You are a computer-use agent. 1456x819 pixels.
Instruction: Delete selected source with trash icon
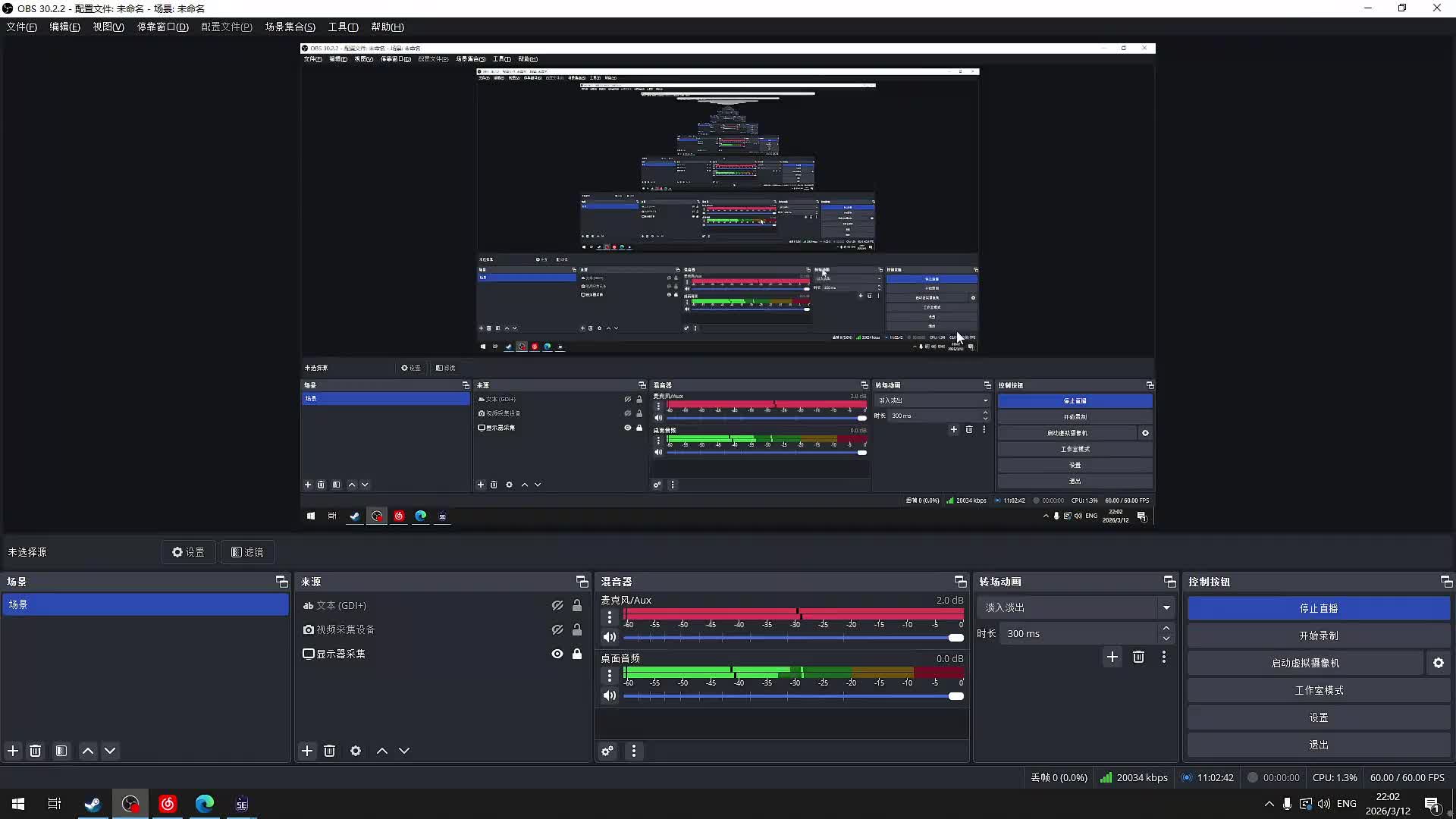point(329,751)
